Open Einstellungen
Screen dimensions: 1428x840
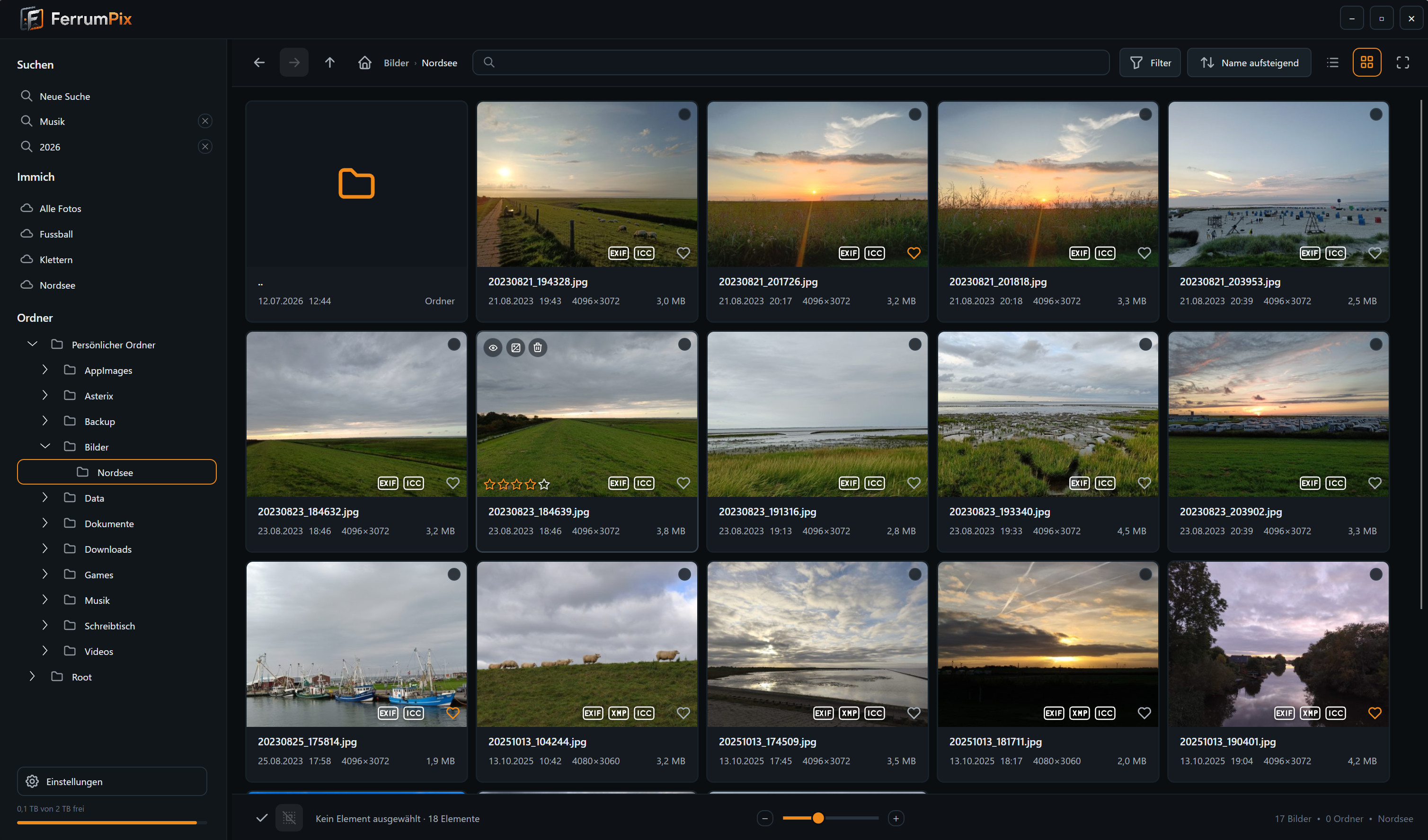click(112, 782)
